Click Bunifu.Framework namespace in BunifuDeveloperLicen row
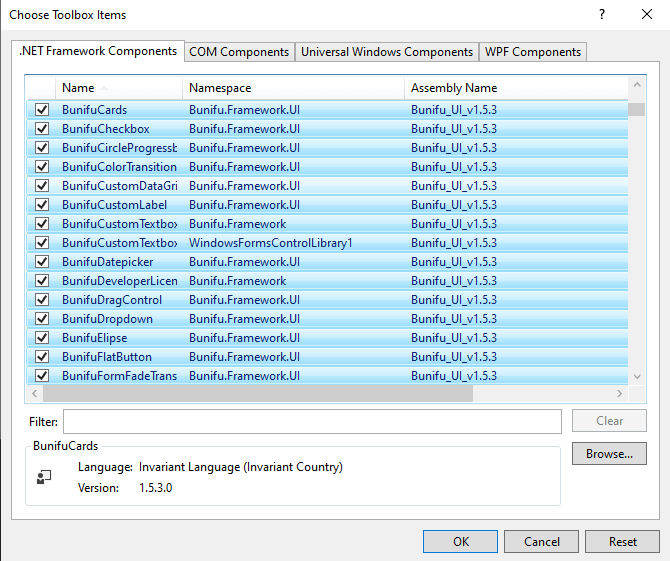The height and width of the screenshot is (561, 670). point(238,281)
